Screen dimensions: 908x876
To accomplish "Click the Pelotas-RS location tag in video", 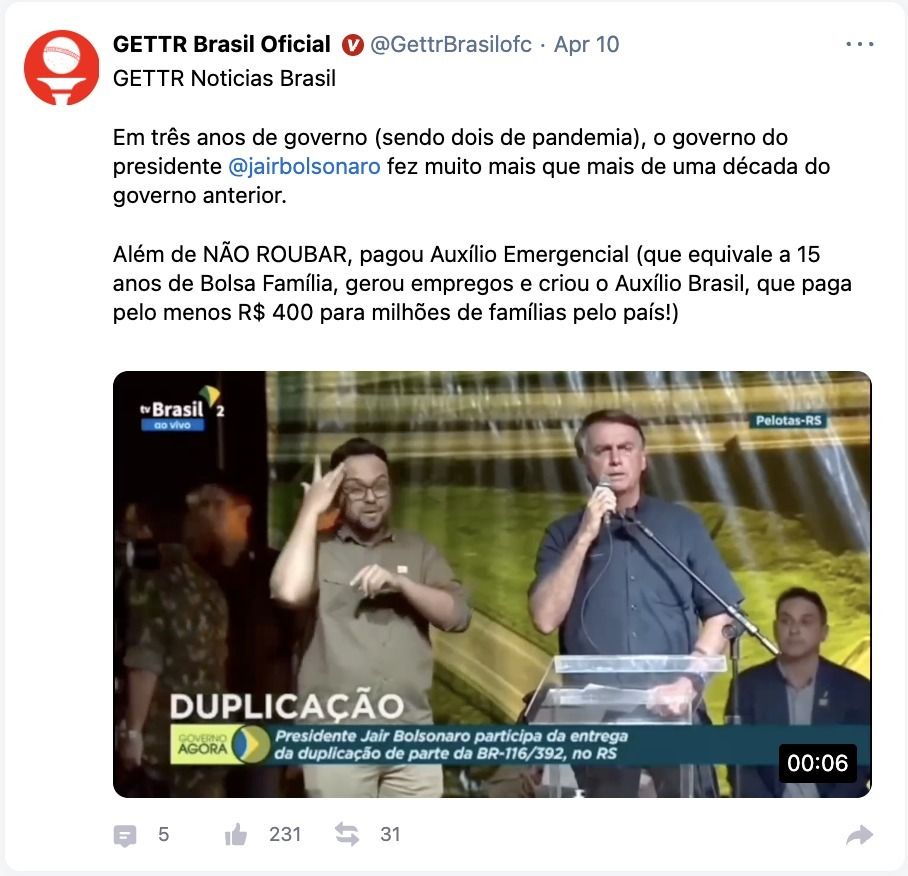I will tap(789, 420).
